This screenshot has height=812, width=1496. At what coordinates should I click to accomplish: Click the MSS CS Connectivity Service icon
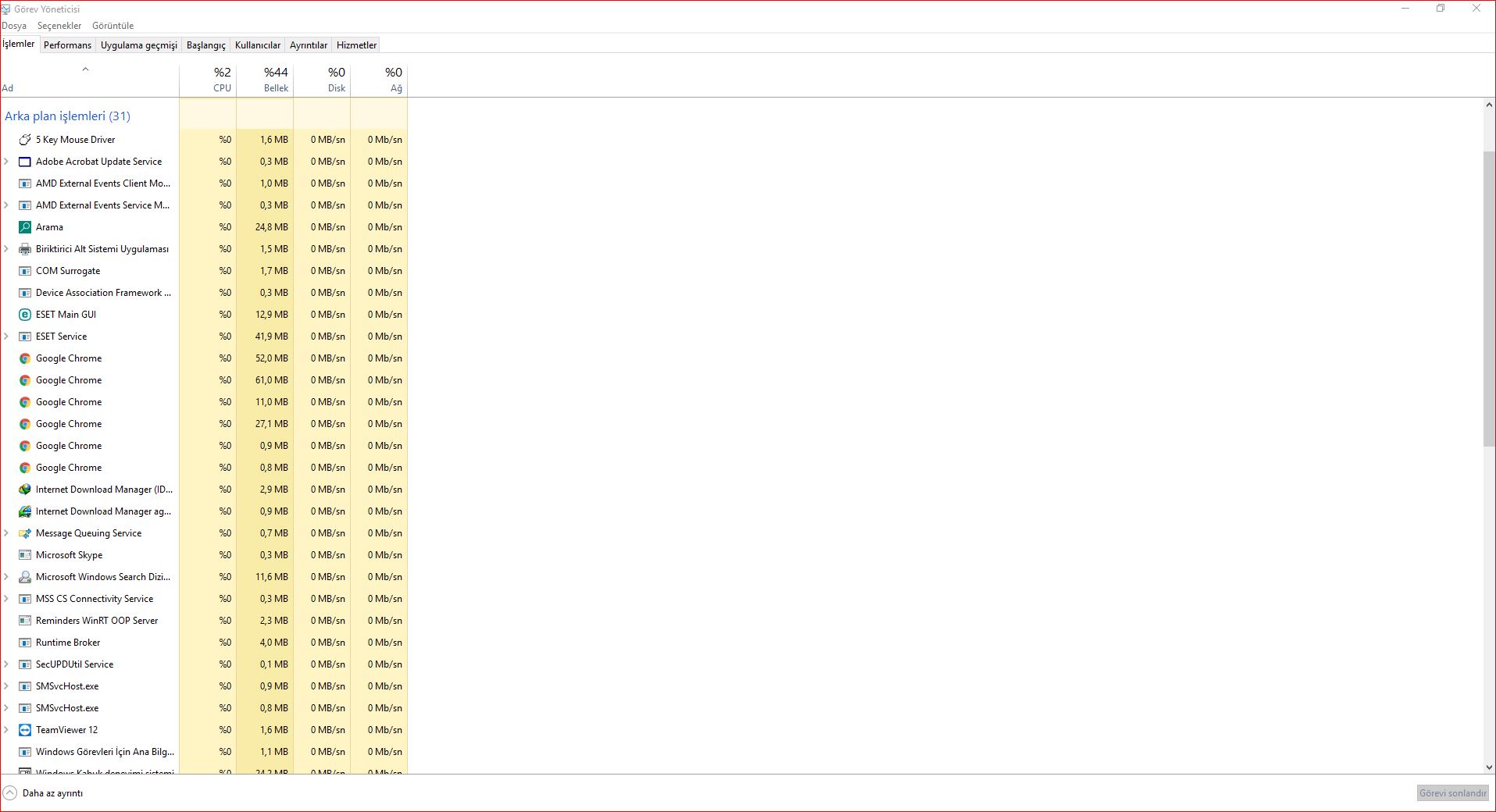click(x=25, y=599)
